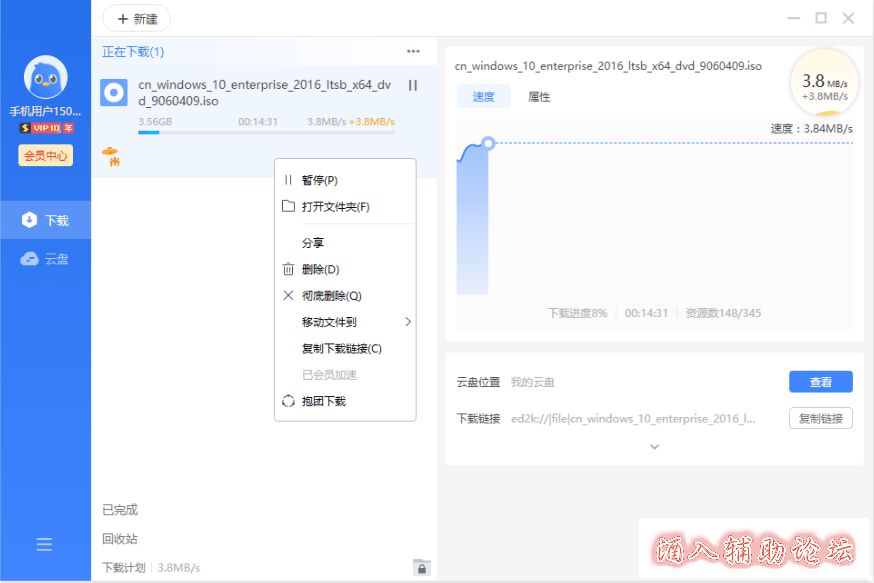Open the VIP10 membership badge
Viewport: 874px width, 583px height.
click(x=46, y=128)
